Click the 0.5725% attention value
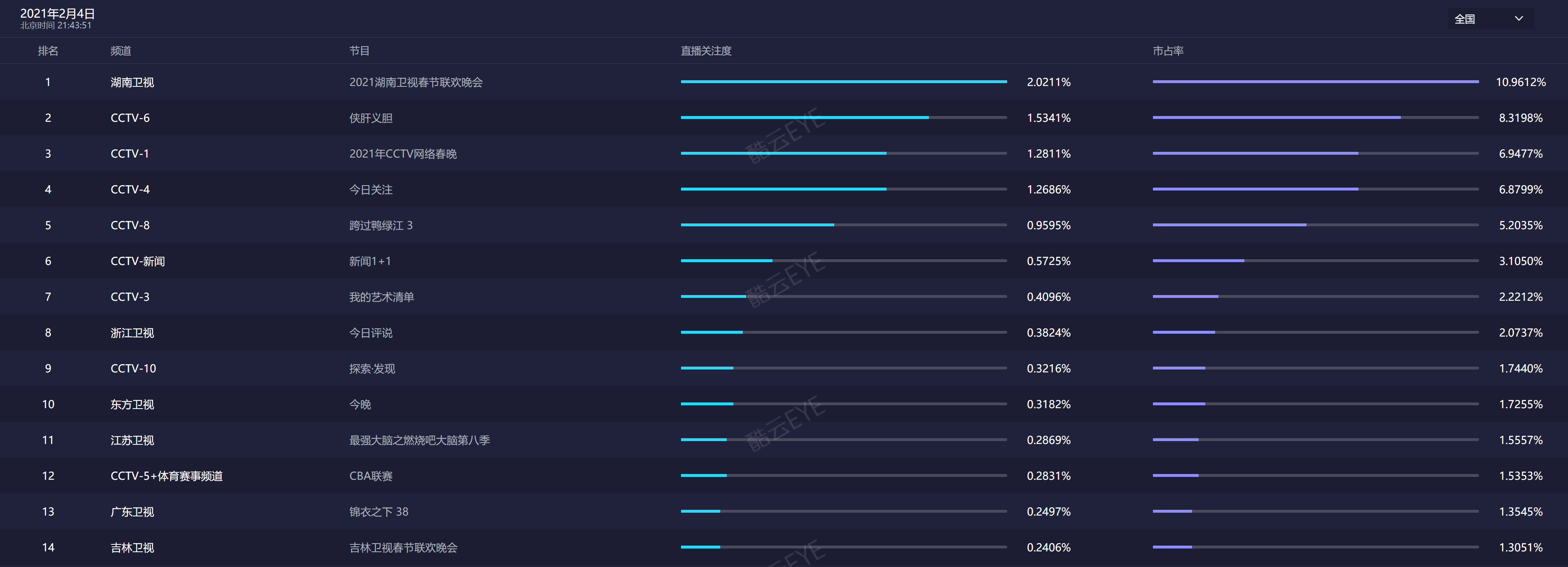This screenshot has width=1568, height=567. click(x=1048, y=262)
